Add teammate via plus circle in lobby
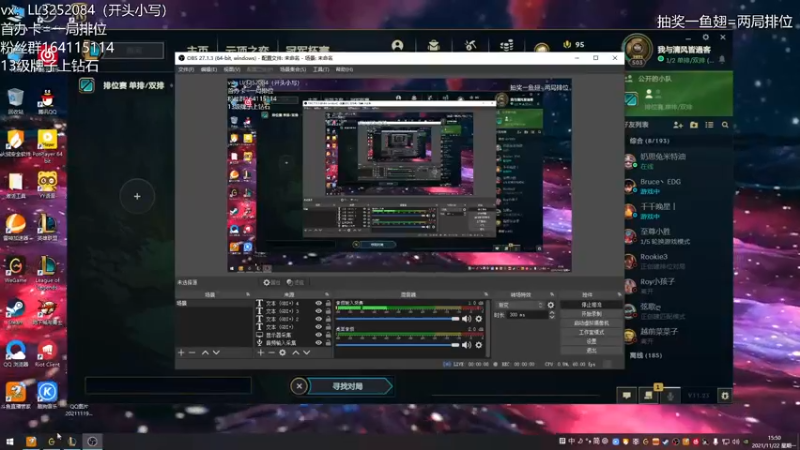Viewport: 800px width, 450px height. point(137,196)
